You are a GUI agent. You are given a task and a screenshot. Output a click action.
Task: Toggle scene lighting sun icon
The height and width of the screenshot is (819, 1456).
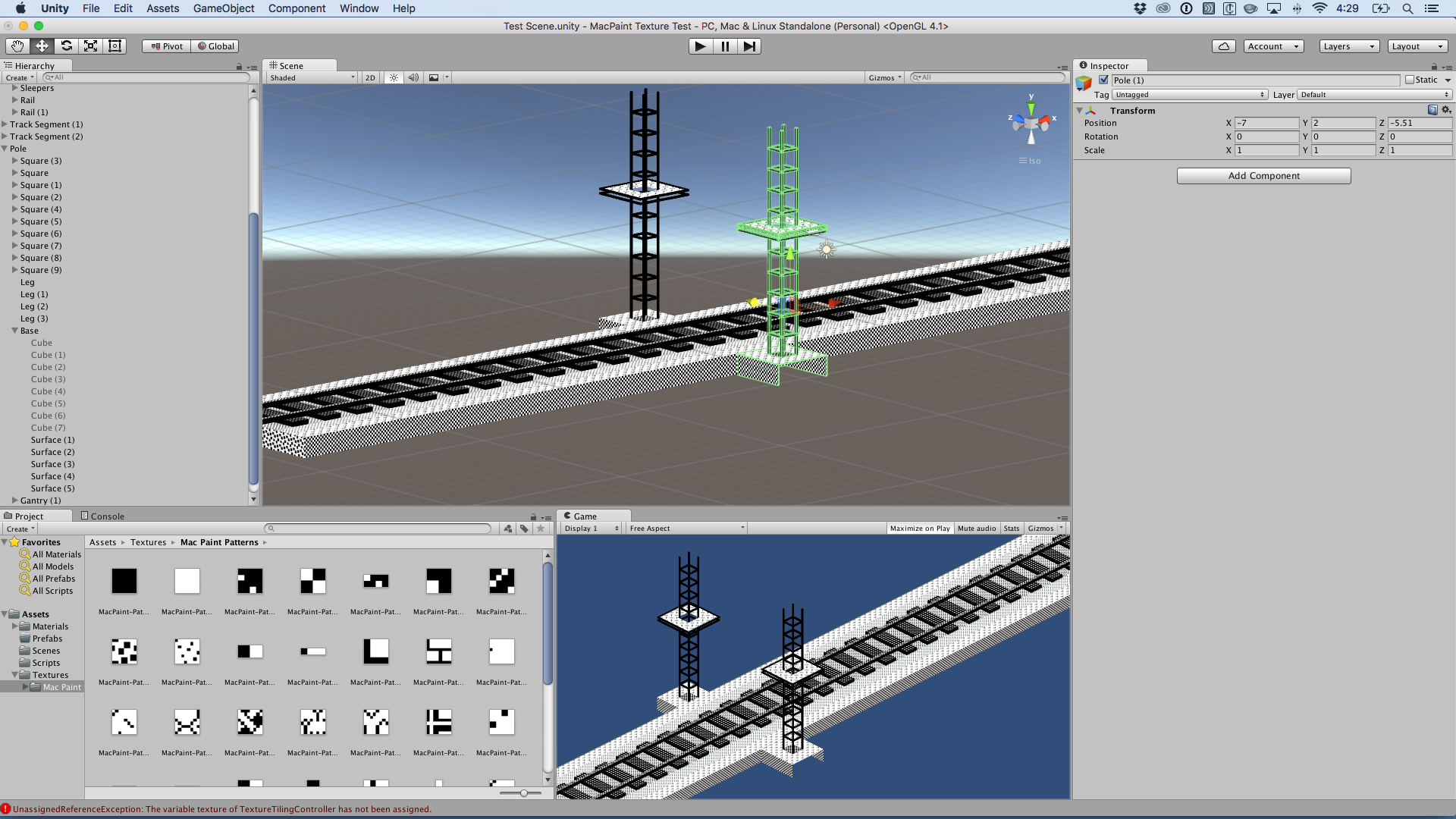click(394, 77)
